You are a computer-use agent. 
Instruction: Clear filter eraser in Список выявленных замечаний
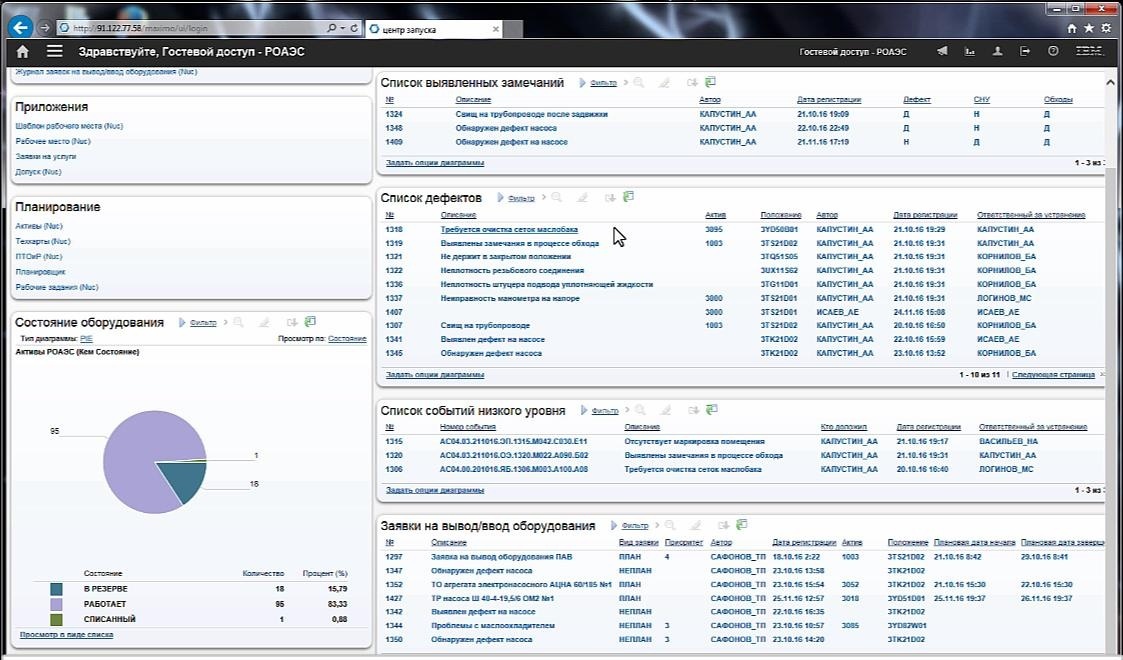coord(664,83)
